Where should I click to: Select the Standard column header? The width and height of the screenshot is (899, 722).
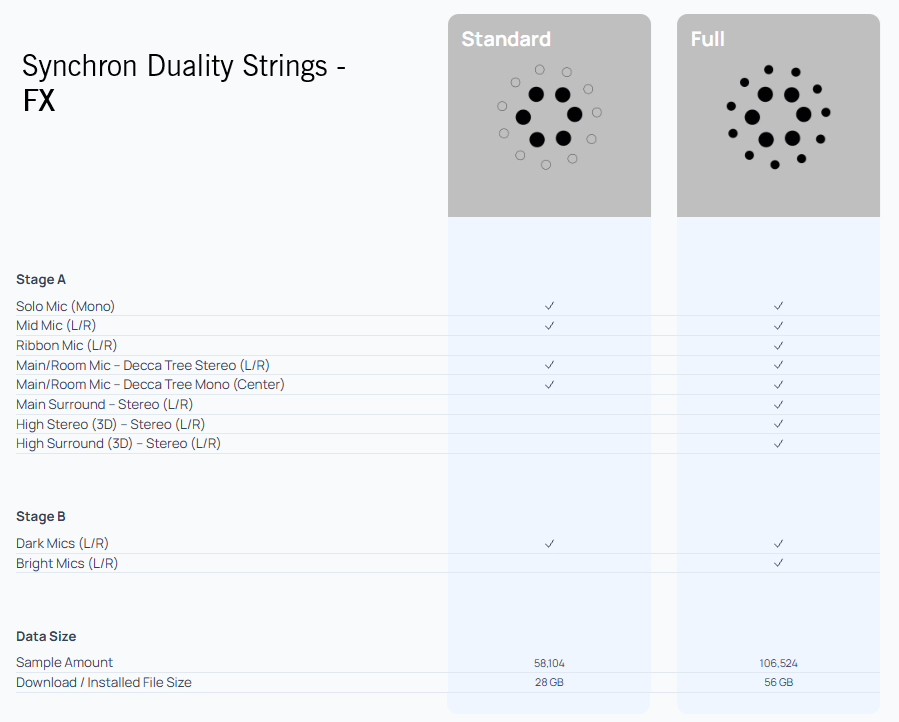tap(506, 39)
